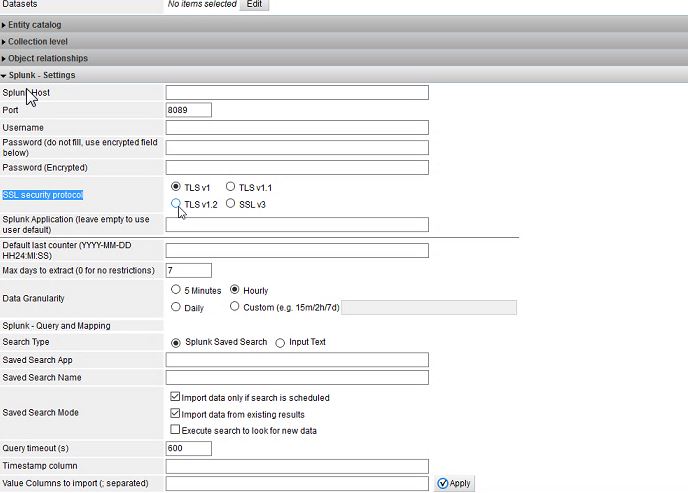Enable Execute search to look for new data
The width and height of the screenshot is (688, 493).
pos(175,429)
